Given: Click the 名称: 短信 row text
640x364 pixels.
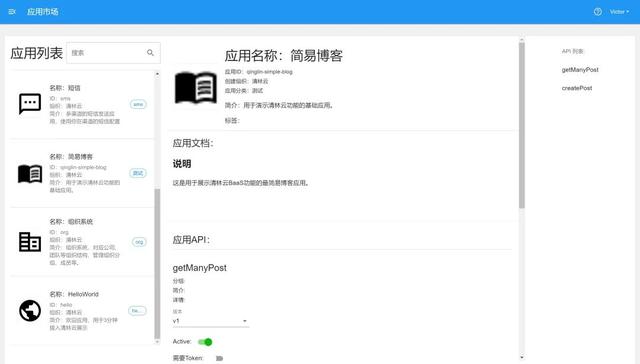Looking at the screenshot, I should (x=65, y=88).
